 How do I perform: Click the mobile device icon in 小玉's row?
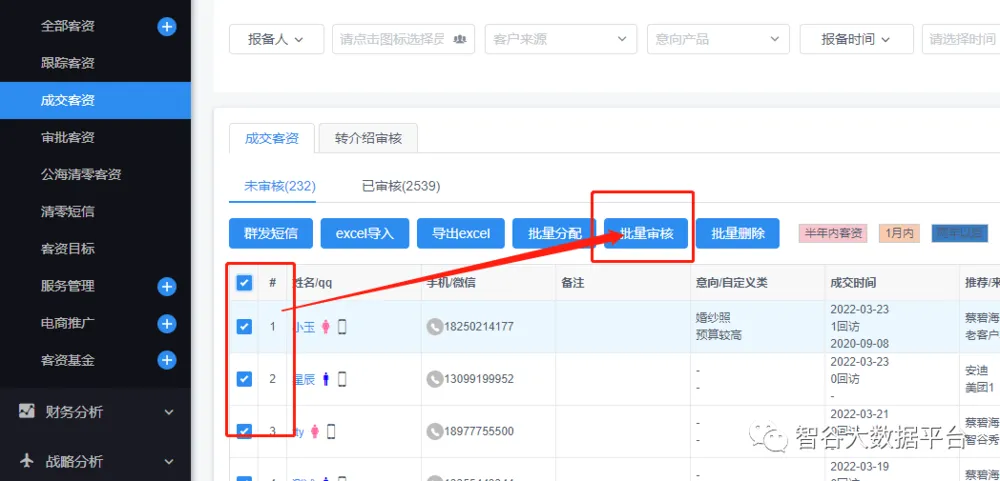click(x=342, y=327)
